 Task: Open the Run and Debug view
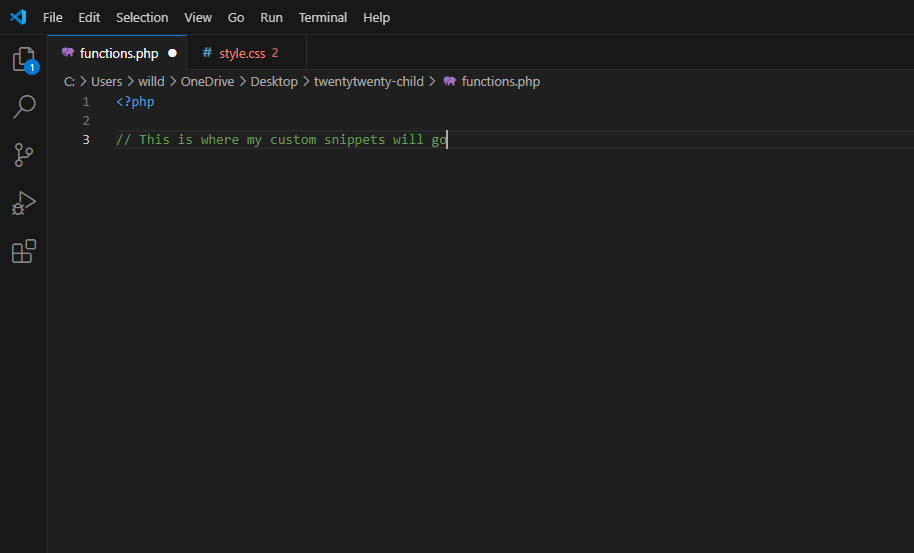click(x=24, y=203)
